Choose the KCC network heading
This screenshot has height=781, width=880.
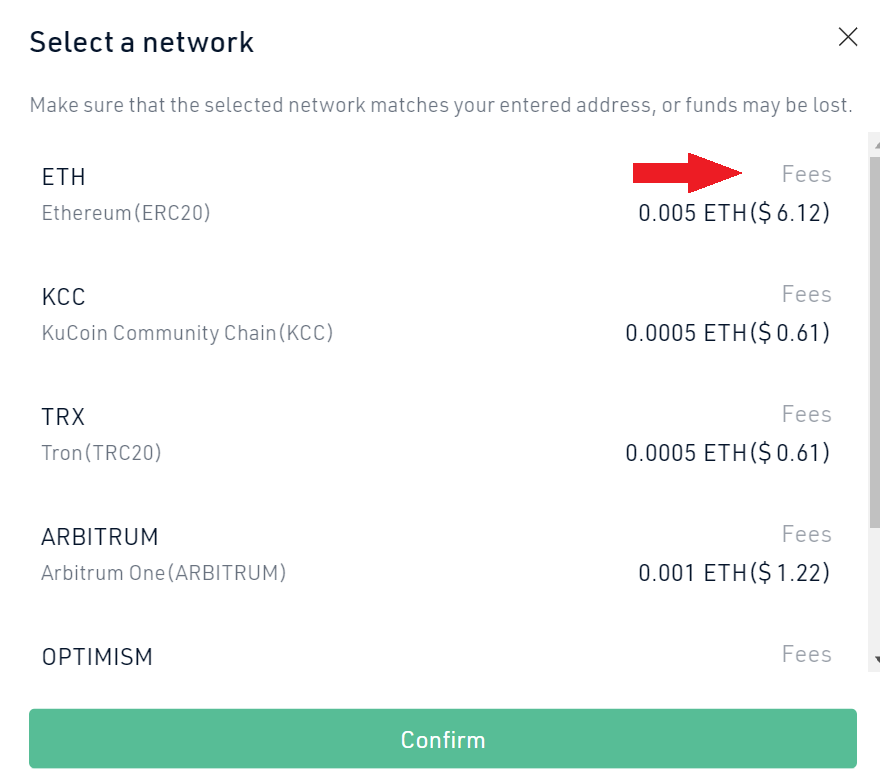click(64, 297)
